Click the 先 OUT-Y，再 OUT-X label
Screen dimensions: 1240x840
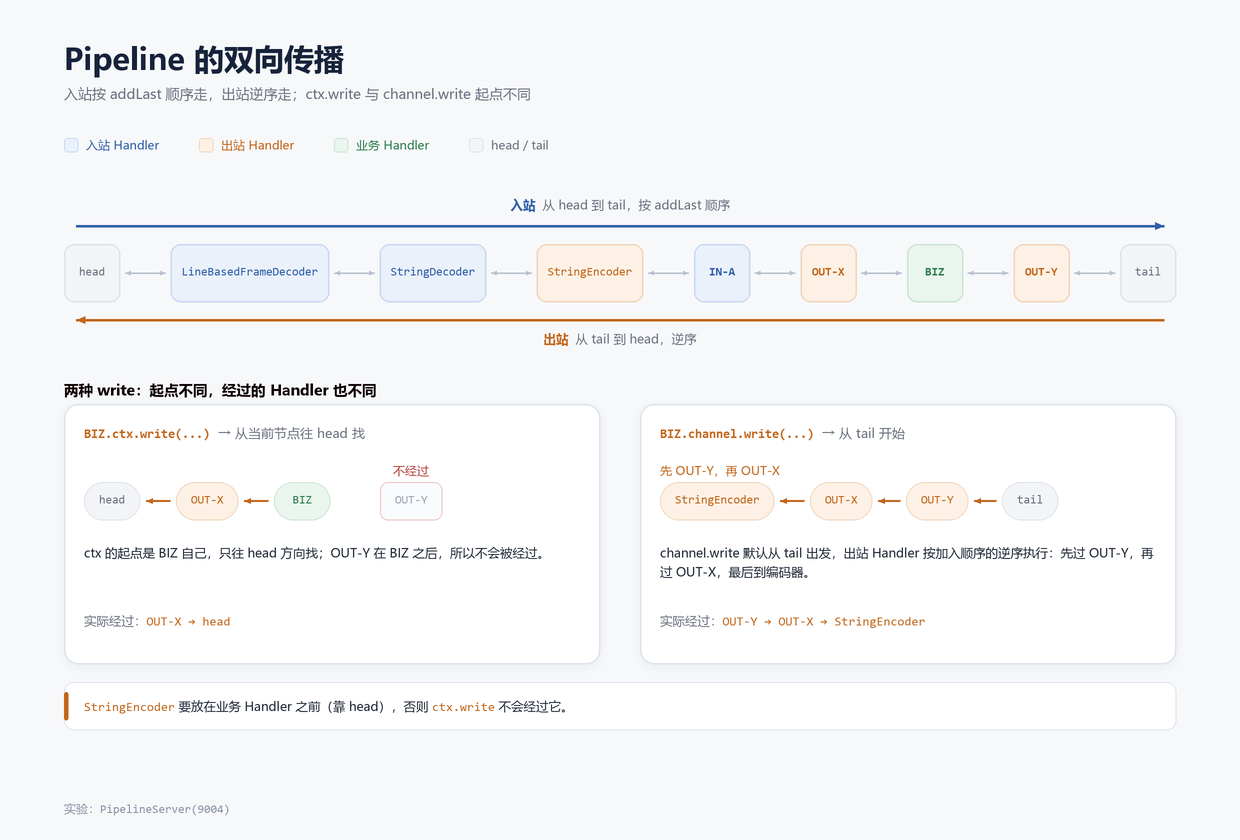(720, 471)
